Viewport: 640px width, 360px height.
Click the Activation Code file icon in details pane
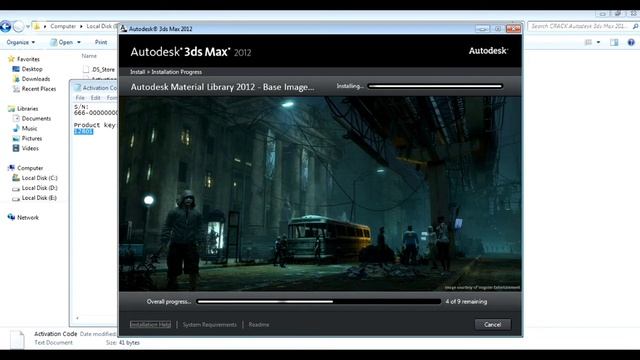click(x=17, y=339)
